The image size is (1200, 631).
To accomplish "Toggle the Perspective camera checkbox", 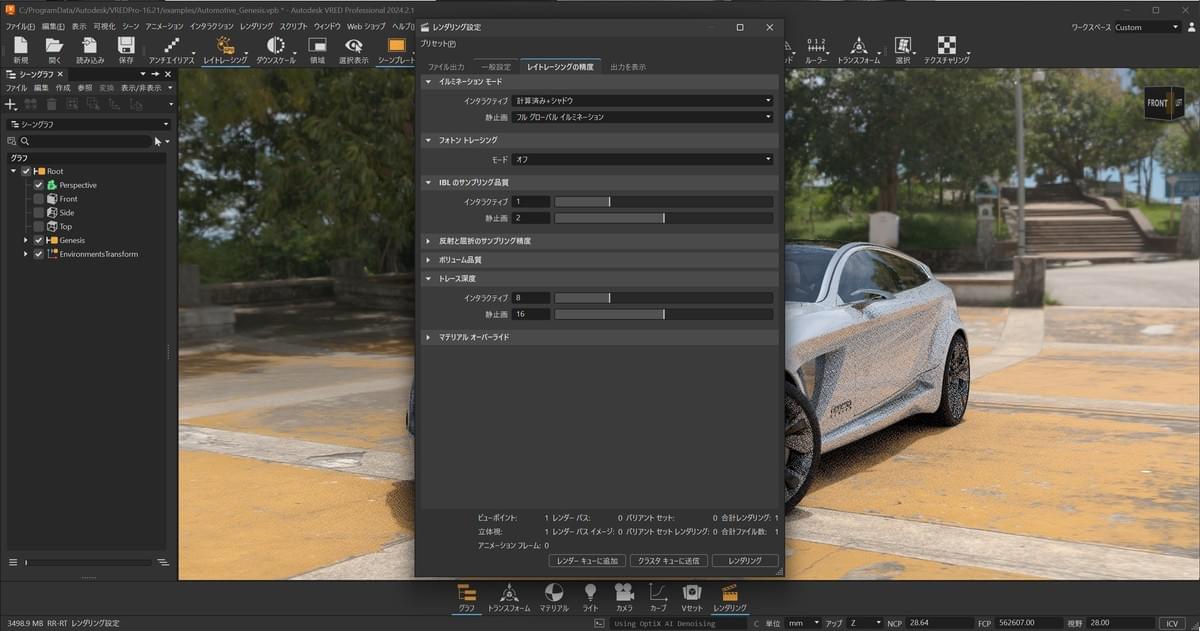I will click(39, 185).
